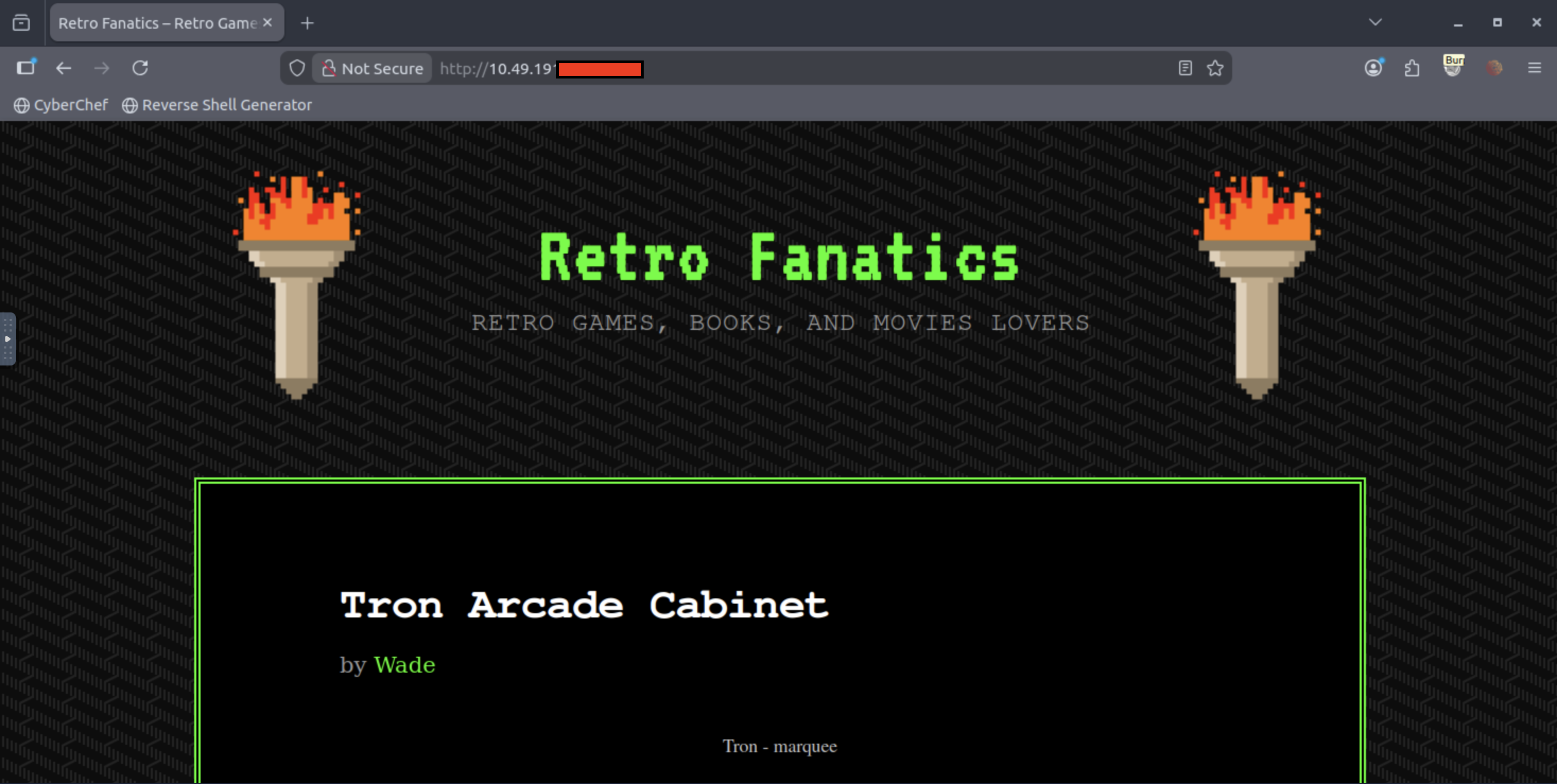Click the FoxyProxy extension icon
The image size is (1557, 784).
tap(1494, 68)
